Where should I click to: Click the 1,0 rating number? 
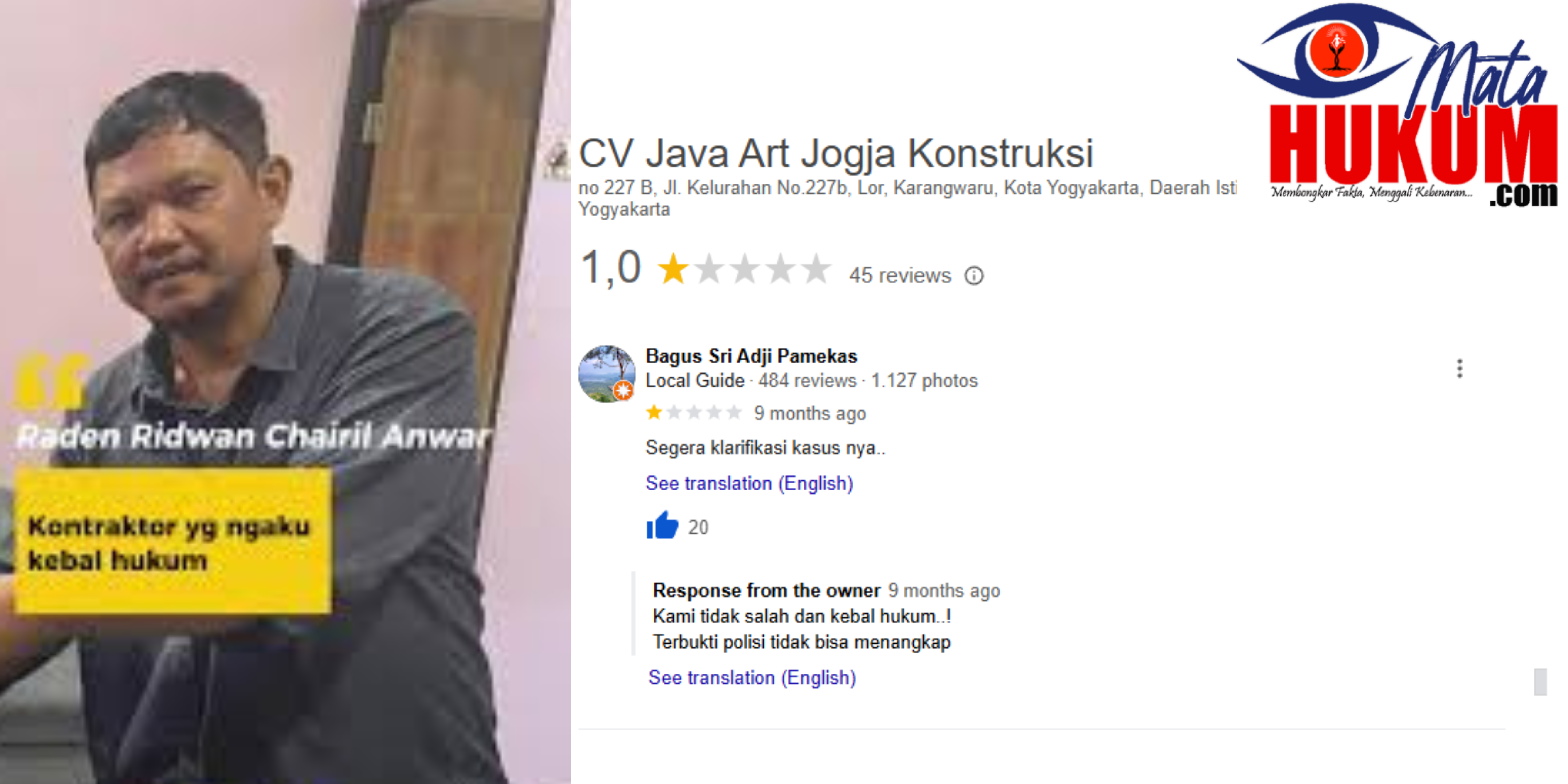pos(611,268)
